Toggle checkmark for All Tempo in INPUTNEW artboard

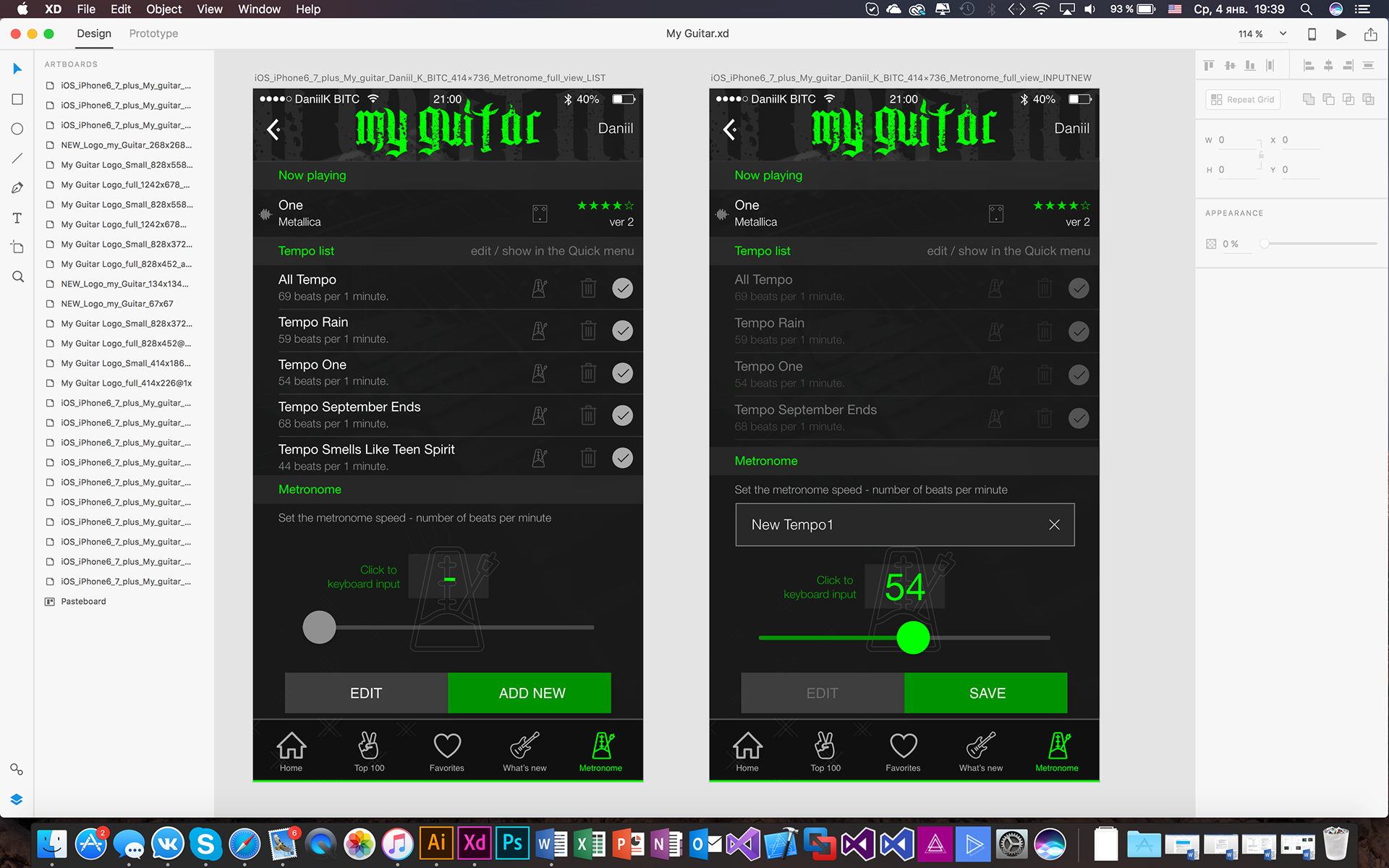(1079, 289)
